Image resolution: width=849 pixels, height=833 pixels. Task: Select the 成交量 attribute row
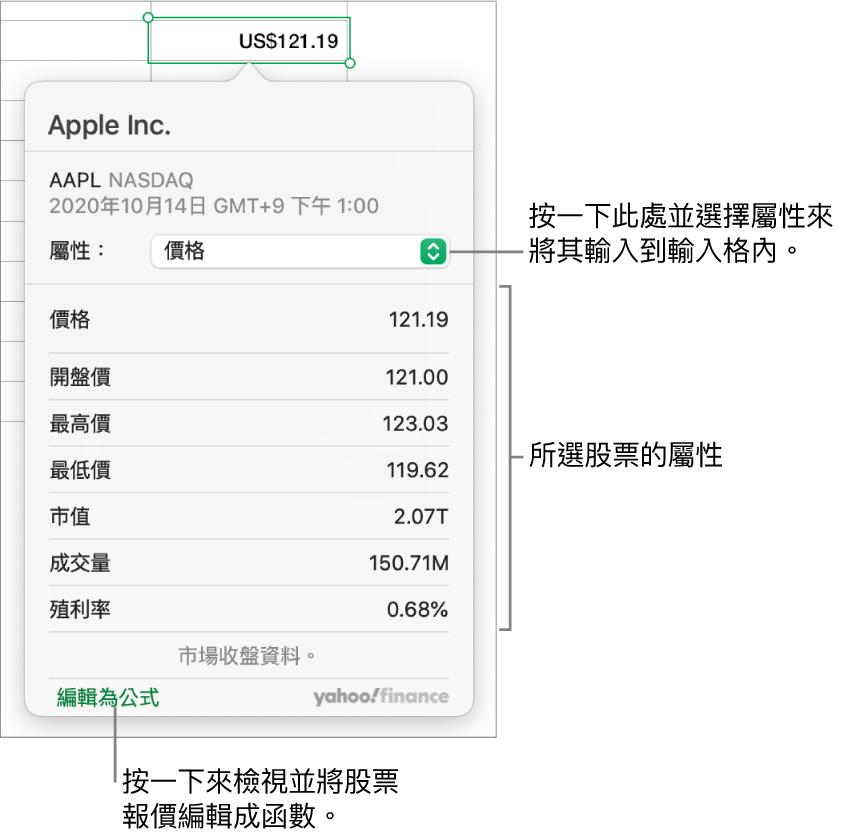pos(249,563)
